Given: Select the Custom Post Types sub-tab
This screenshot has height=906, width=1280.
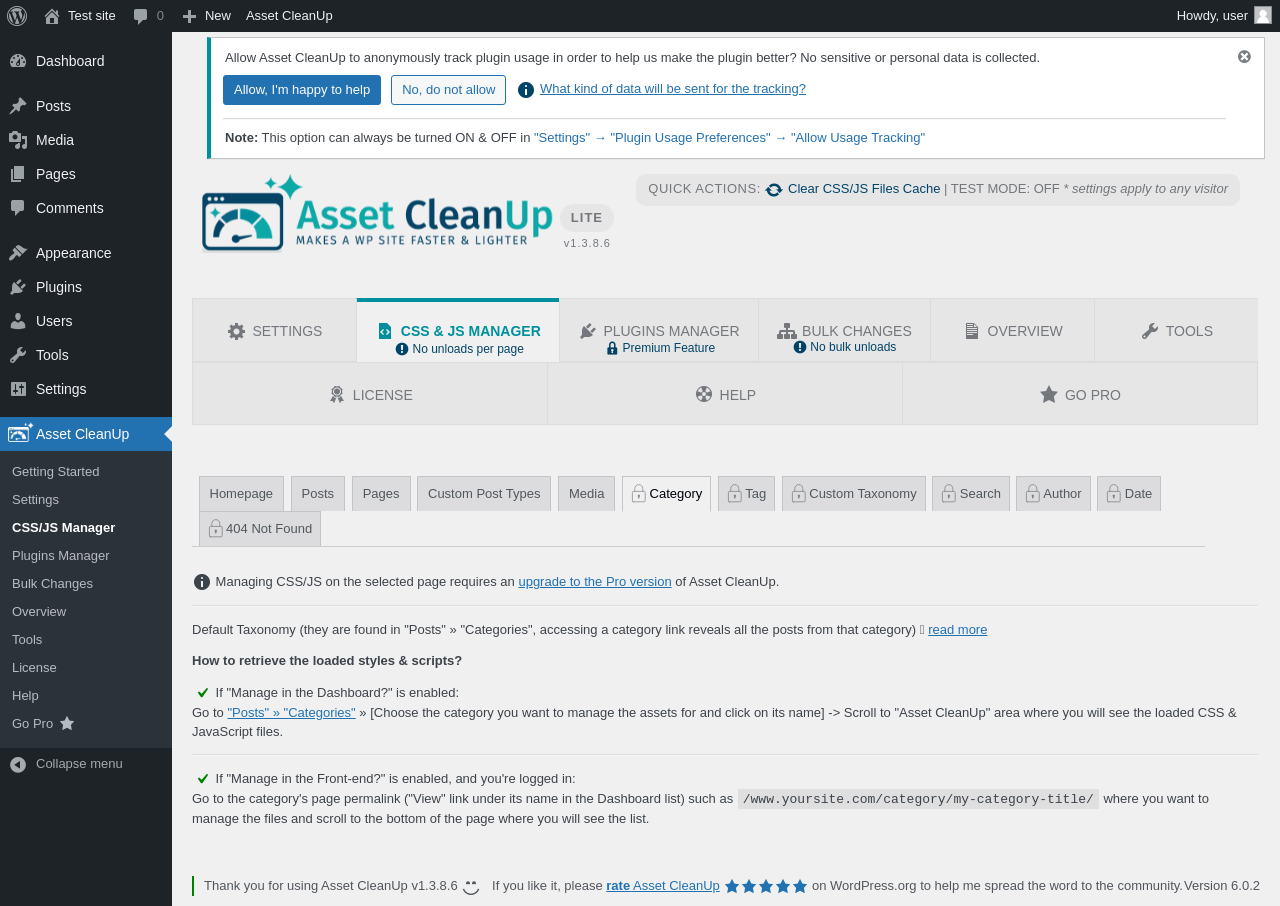Looking at the screenshot, I should pos(484,494).
